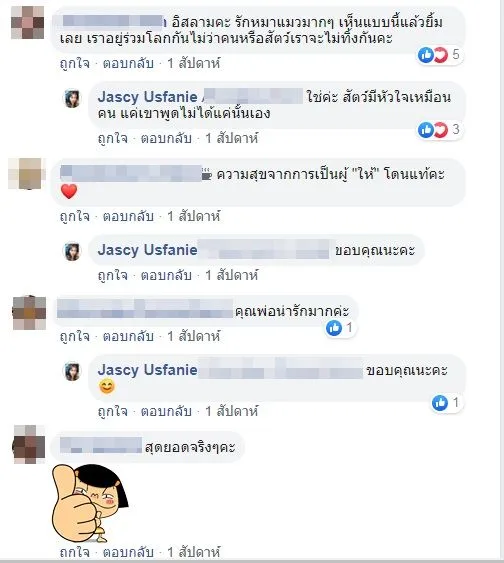Open avatar beside the สุดยอดจริงๆคะ comment
Viewport: 504px width, 563px height.
click(x=29, y=444)
